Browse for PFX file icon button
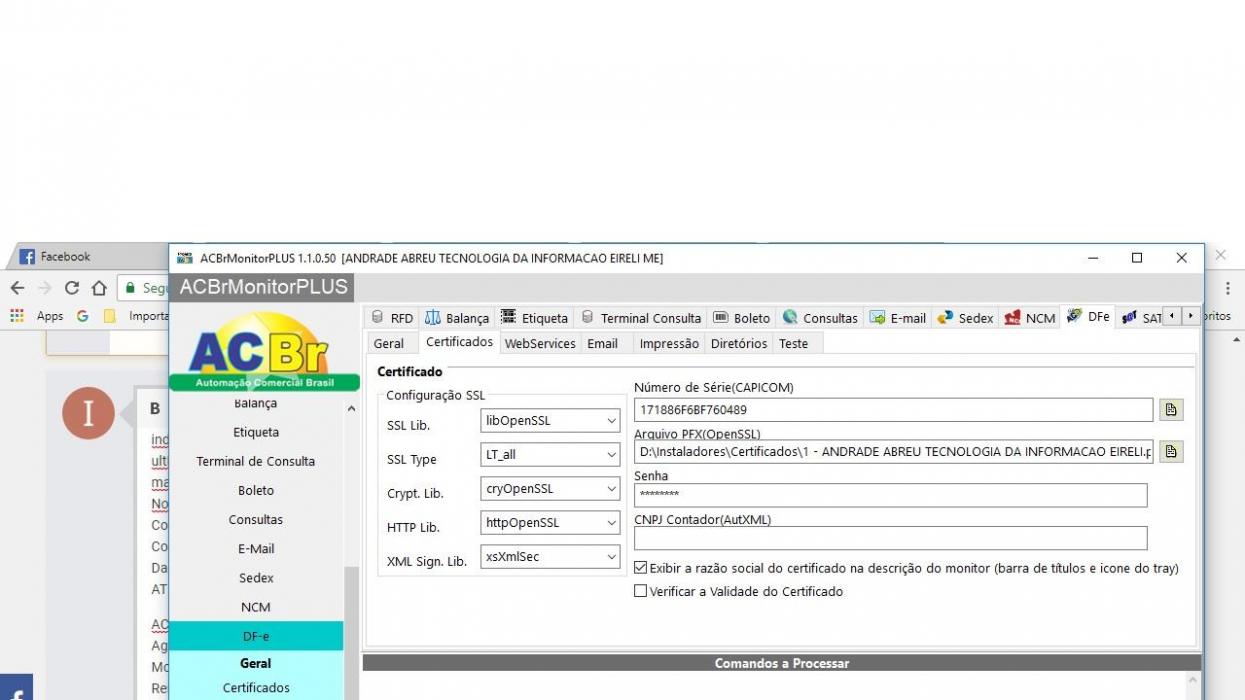1245x700 pixels. 1171,452
